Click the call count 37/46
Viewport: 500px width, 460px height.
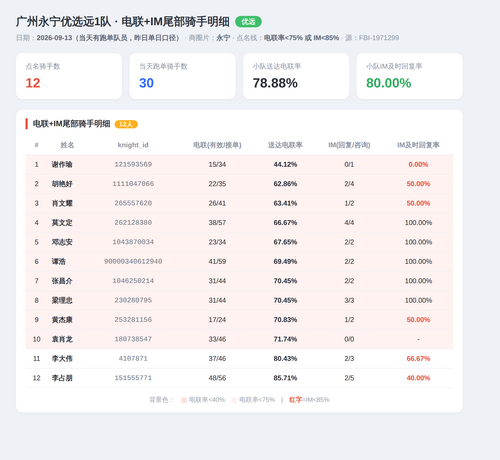(217, 358)
